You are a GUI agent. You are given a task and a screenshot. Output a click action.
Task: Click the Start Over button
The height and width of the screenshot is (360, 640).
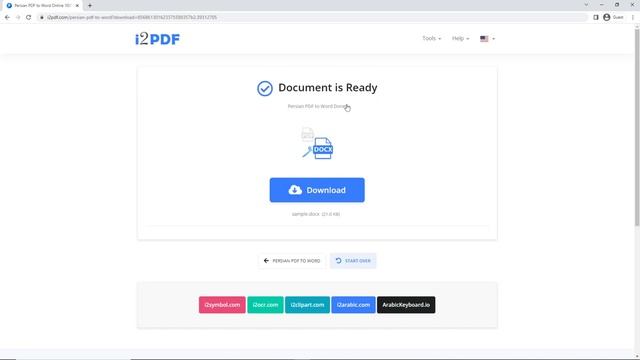click(353, 261)
